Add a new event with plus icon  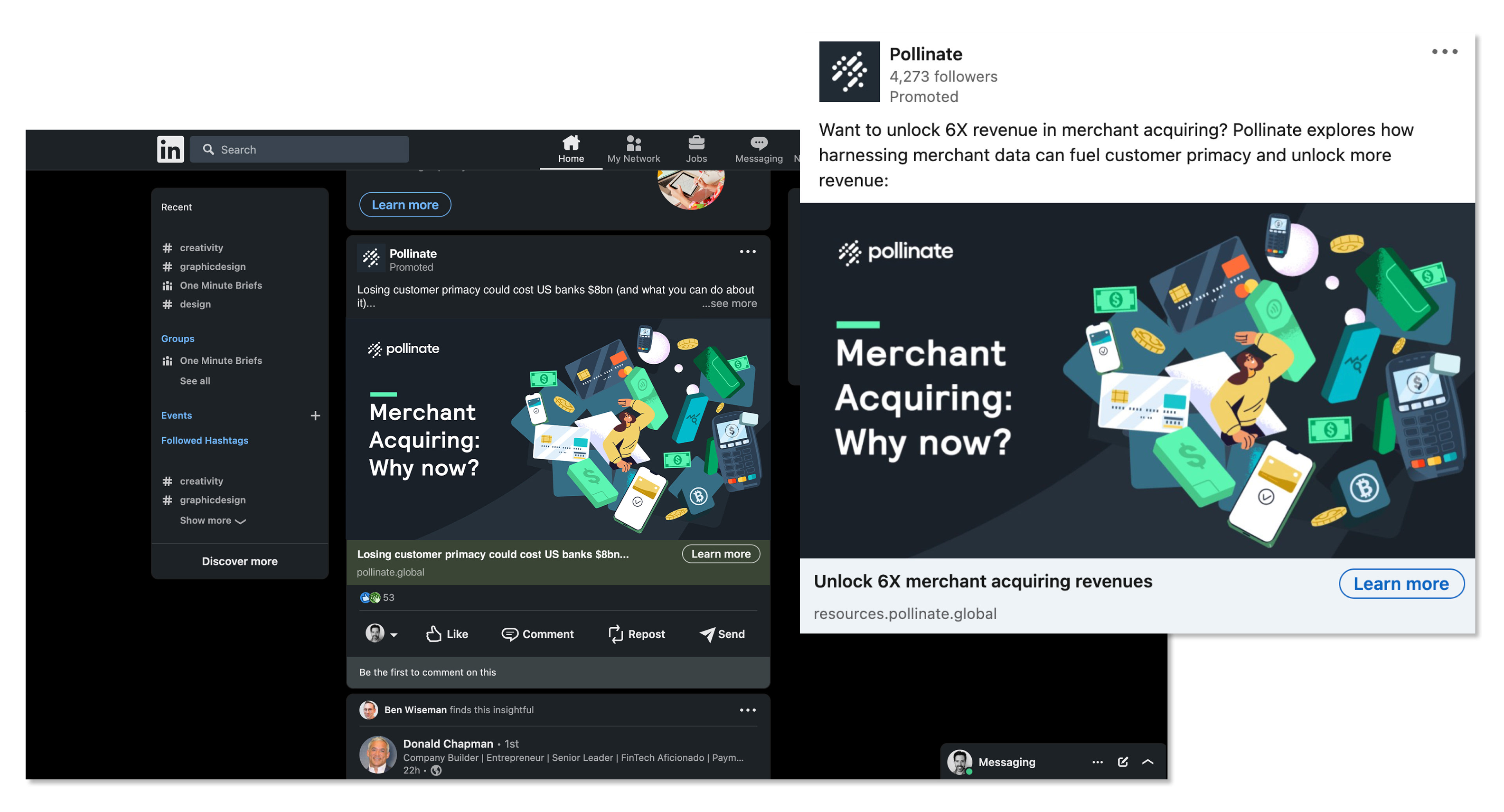click(315, 415)
